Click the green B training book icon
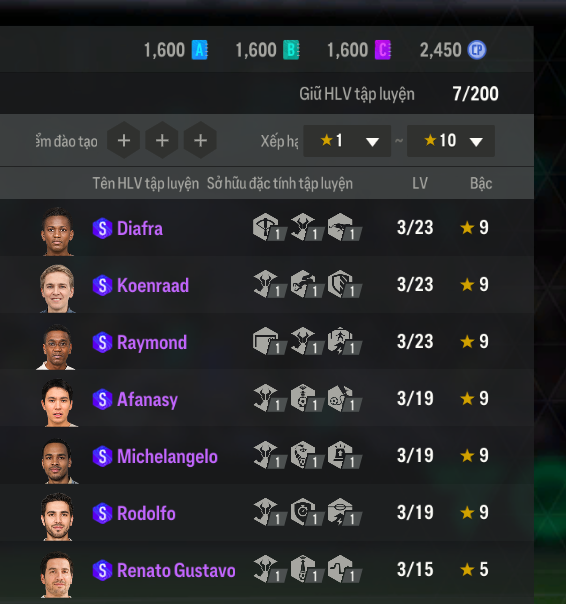The width and height of the screenshot is (566, 604). (x=291, y=50)
